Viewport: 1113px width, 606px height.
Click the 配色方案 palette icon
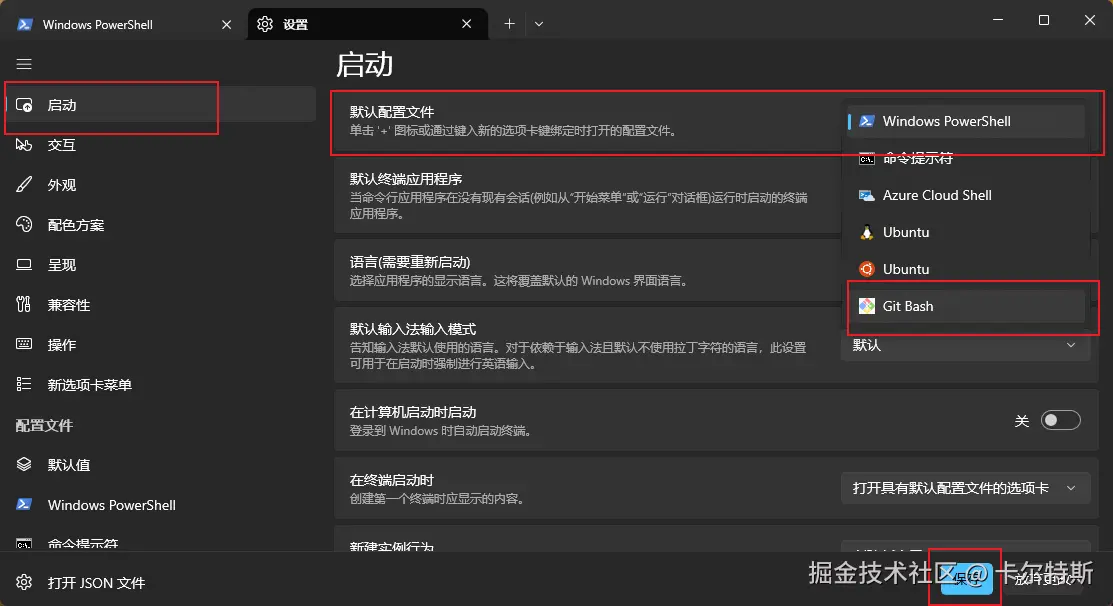coord(24,224)
